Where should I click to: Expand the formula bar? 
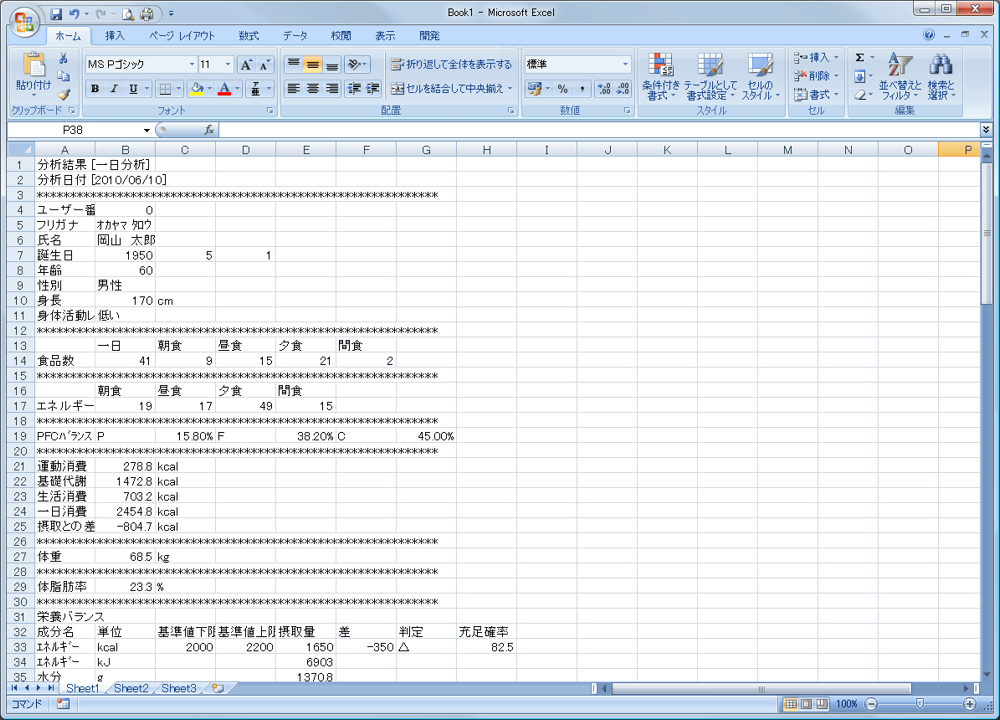[x=986, y=130]
